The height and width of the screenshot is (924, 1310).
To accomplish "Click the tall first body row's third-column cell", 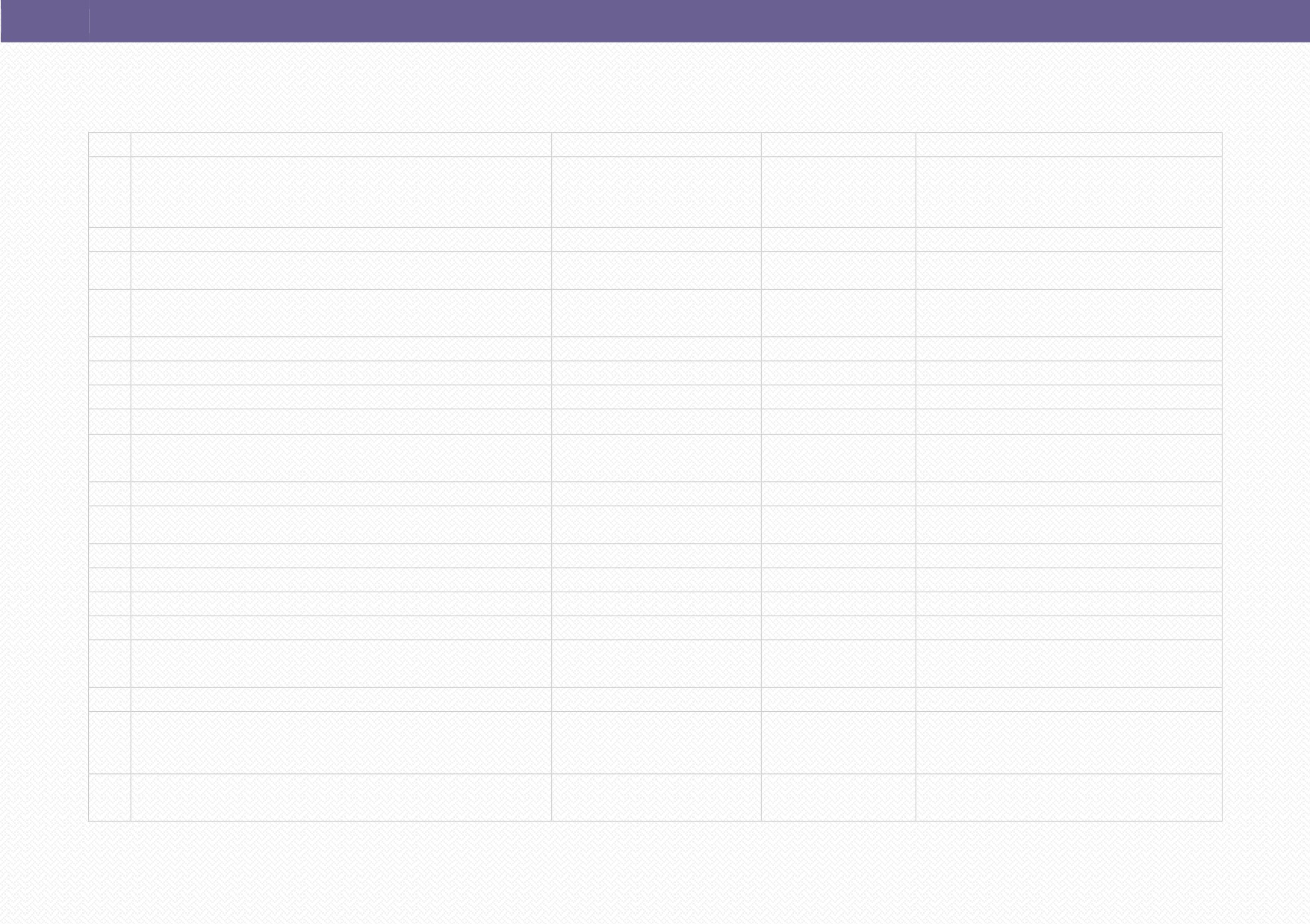I will (x=656, y=192).
